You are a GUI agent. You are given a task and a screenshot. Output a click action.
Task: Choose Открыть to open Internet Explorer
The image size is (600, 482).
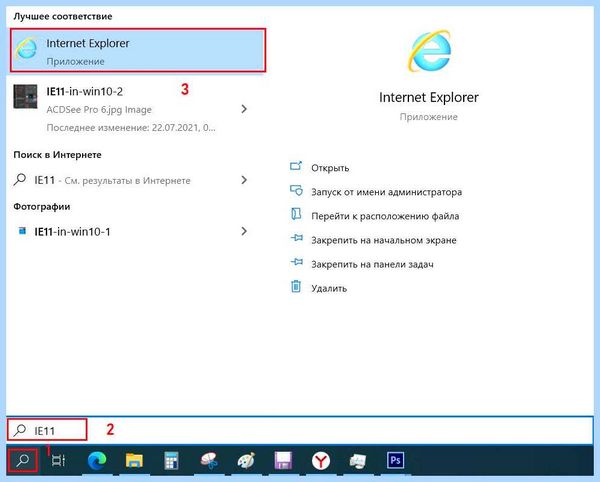(x=330, y=168)
